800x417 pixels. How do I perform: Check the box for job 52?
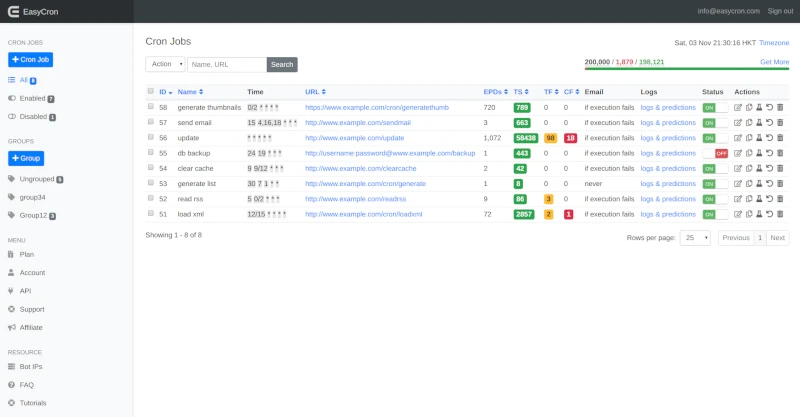pos(151,198)
